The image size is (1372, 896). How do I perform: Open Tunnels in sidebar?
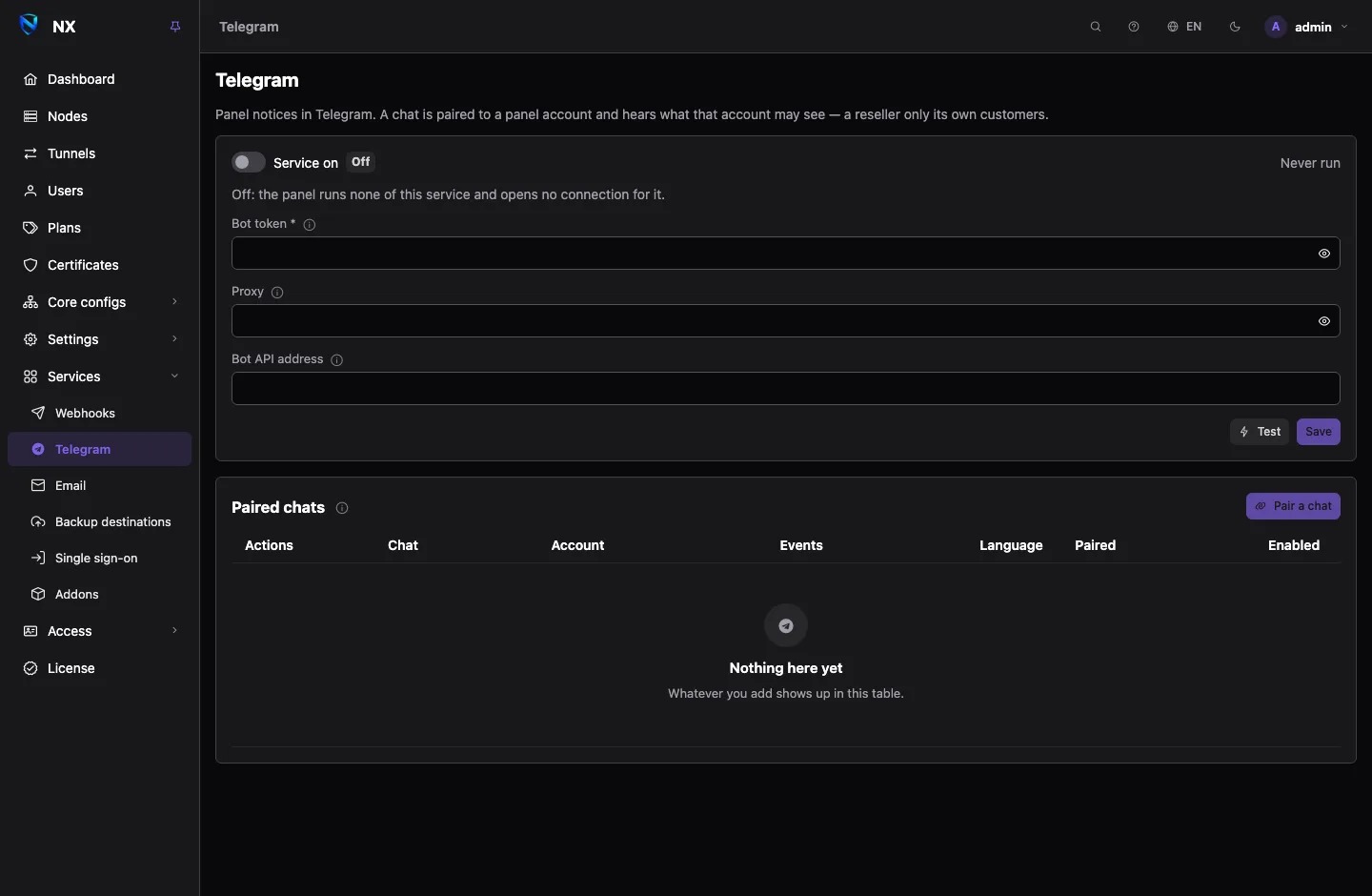[100, 153]
